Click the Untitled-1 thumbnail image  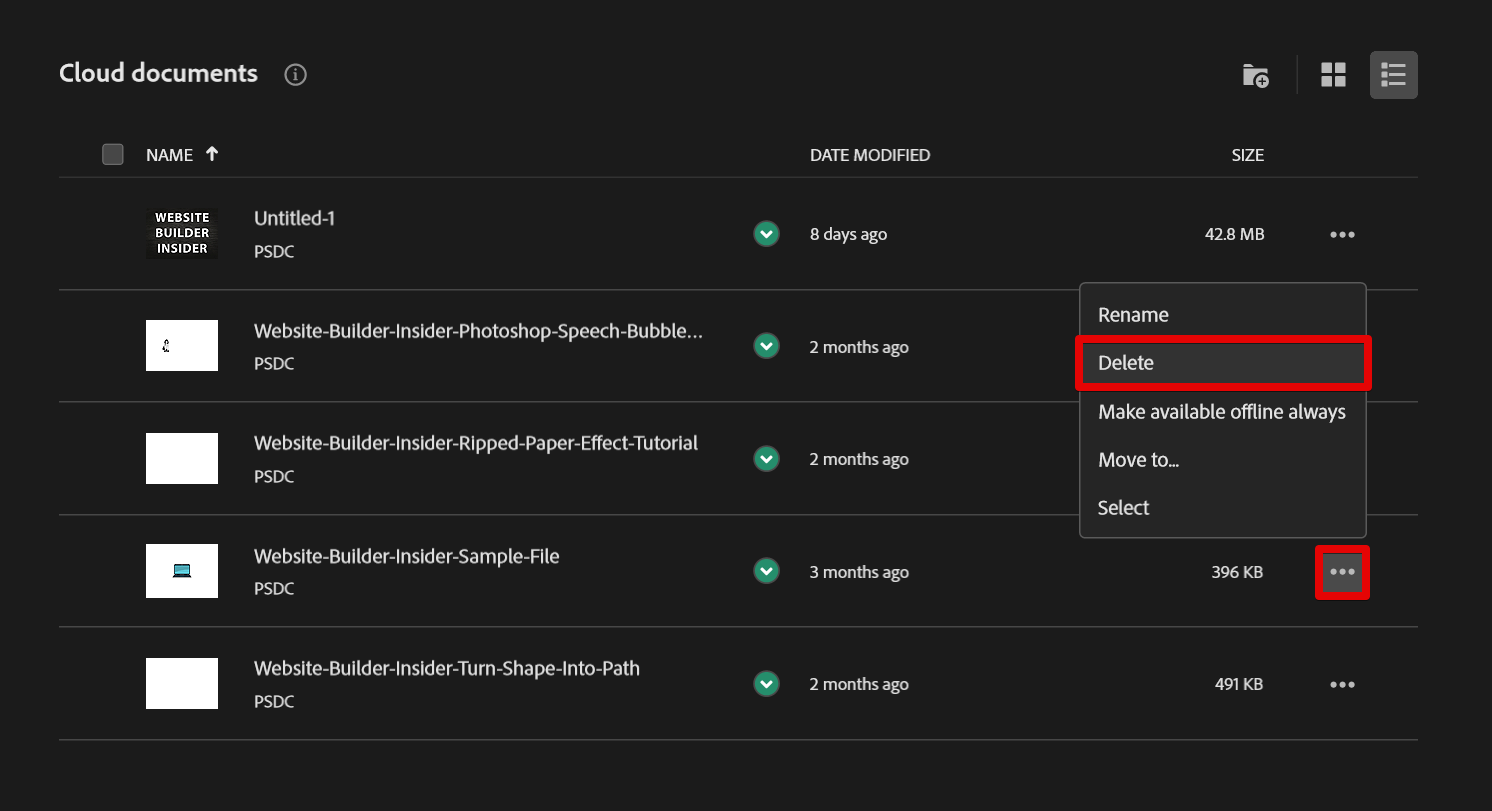pyautogui.click(x=182, y=234)
